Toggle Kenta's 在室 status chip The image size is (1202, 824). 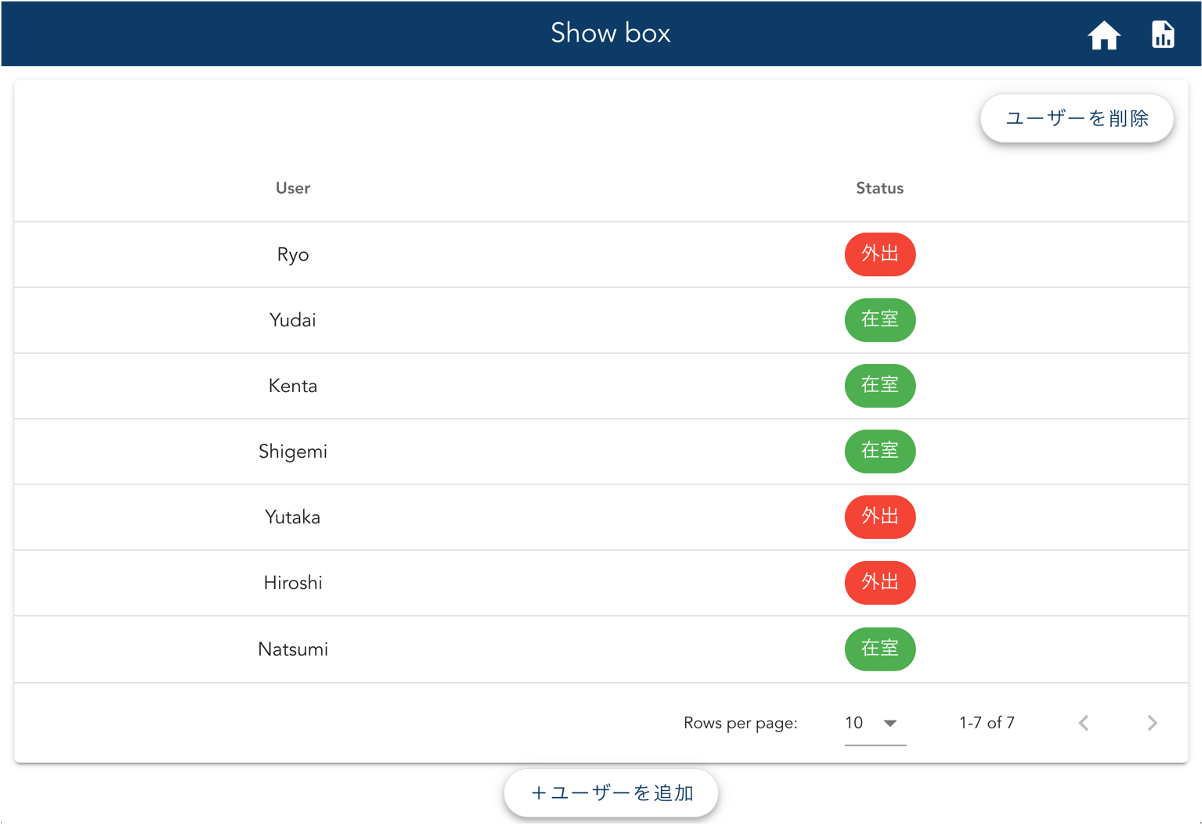[880, 386]
